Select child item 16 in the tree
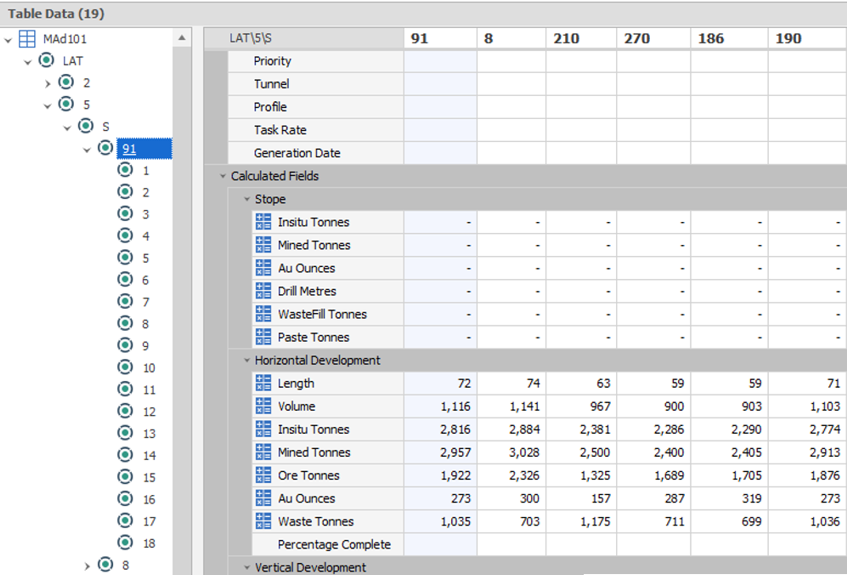Viewport: 847px width, 575px height. pos(149,499)
